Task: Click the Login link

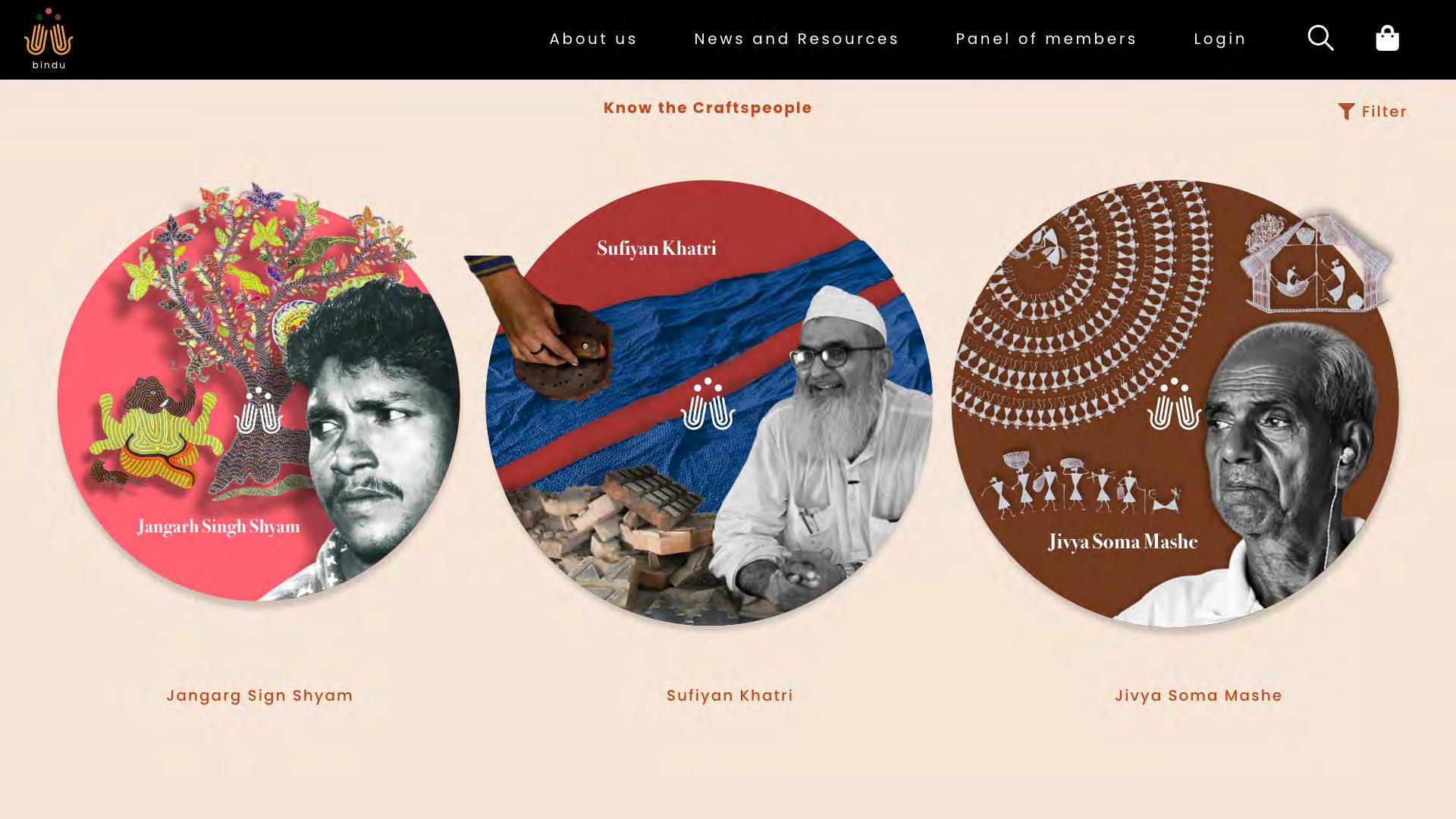Action: coord(1219,39)
